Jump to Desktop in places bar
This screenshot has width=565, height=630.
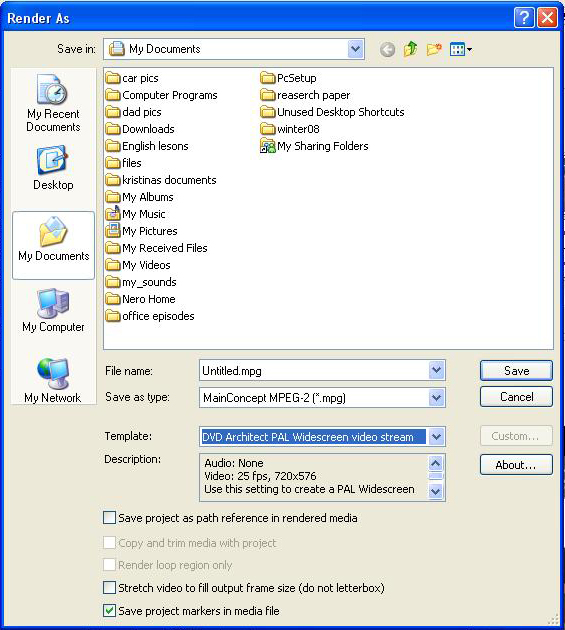[x=53, y=168]
